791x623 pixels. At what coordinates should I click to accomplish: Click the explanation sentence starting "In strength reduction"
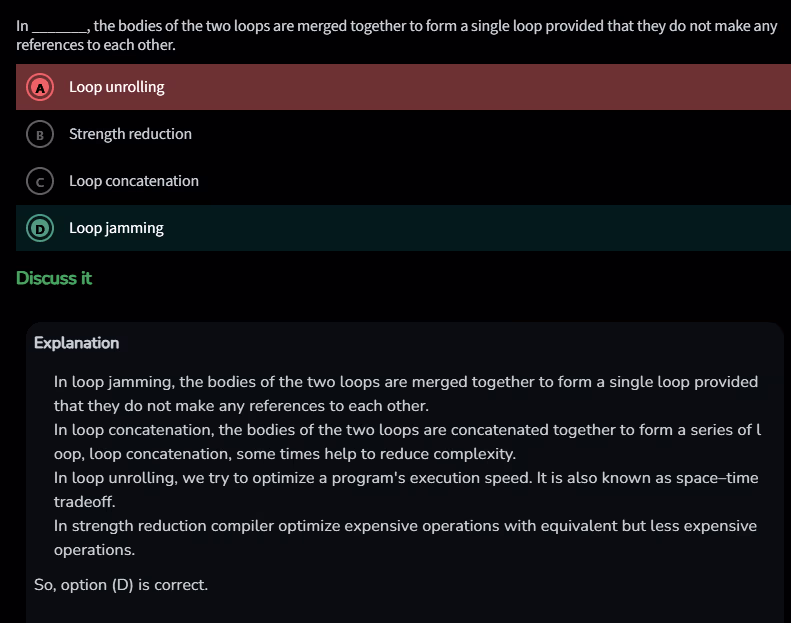click(405, 526)
